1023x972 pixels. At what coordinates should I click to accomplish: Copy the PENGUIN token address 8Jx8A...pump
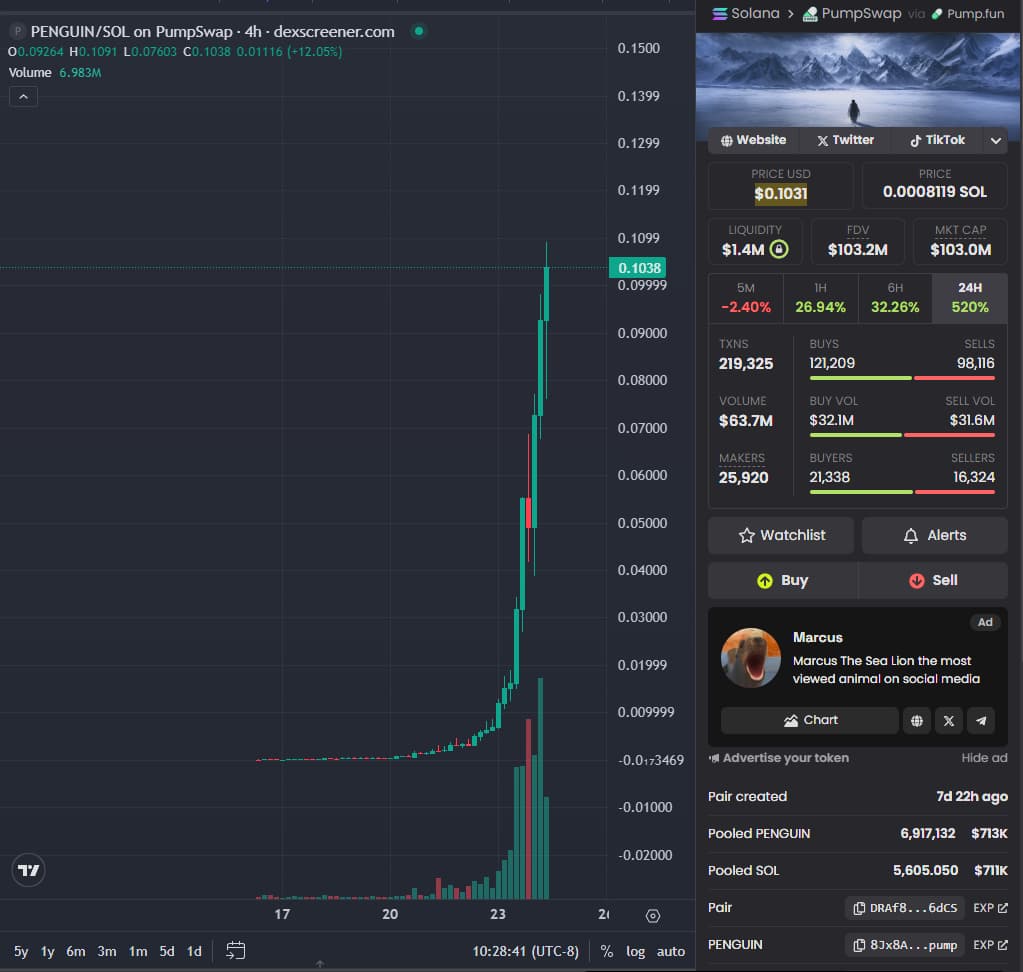[x=905, y=945]
